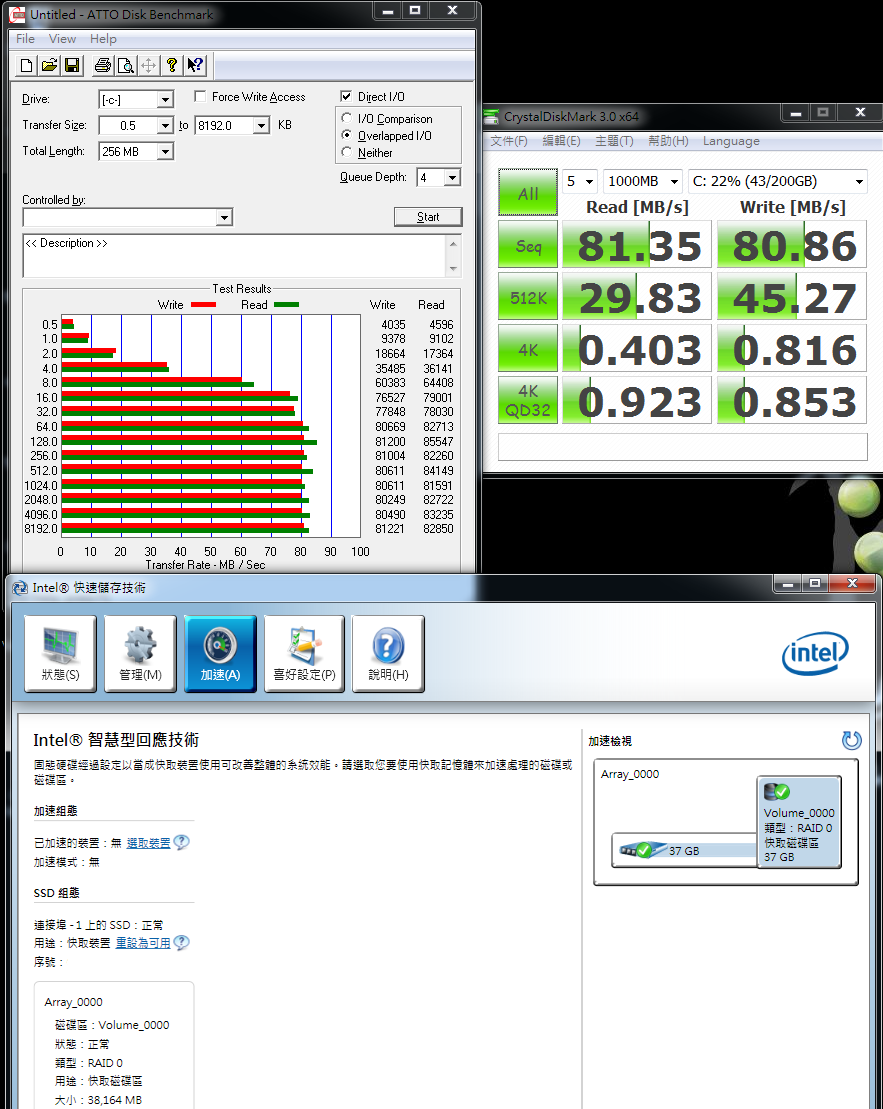
Task: Open a benchmark file via ATTO folder icon
Action: pyautogui.click(x=49, y=66)
